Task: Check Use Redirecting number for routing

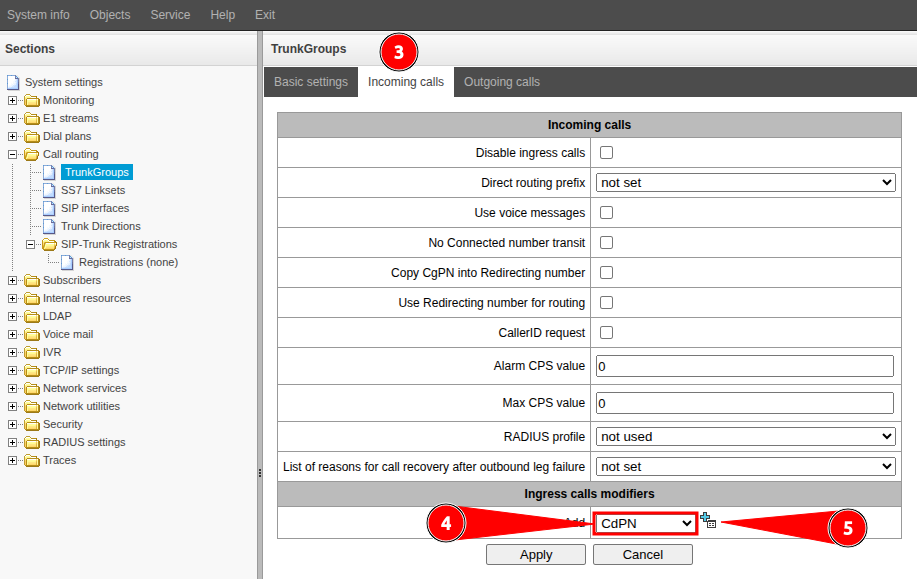Action: pos(606,302)
